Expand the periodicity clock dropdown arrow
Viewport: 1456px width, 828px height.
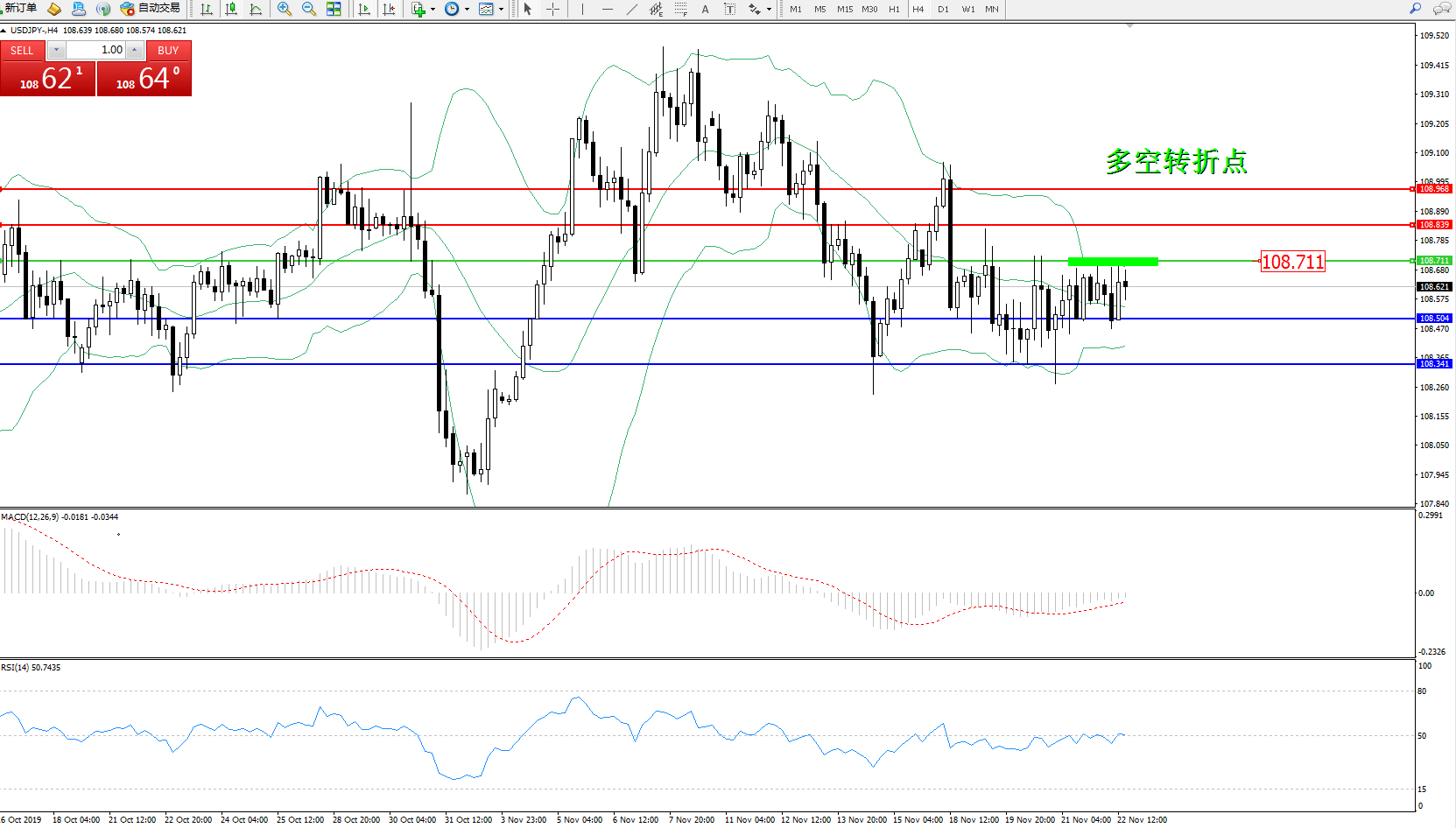tap(467, 9)
